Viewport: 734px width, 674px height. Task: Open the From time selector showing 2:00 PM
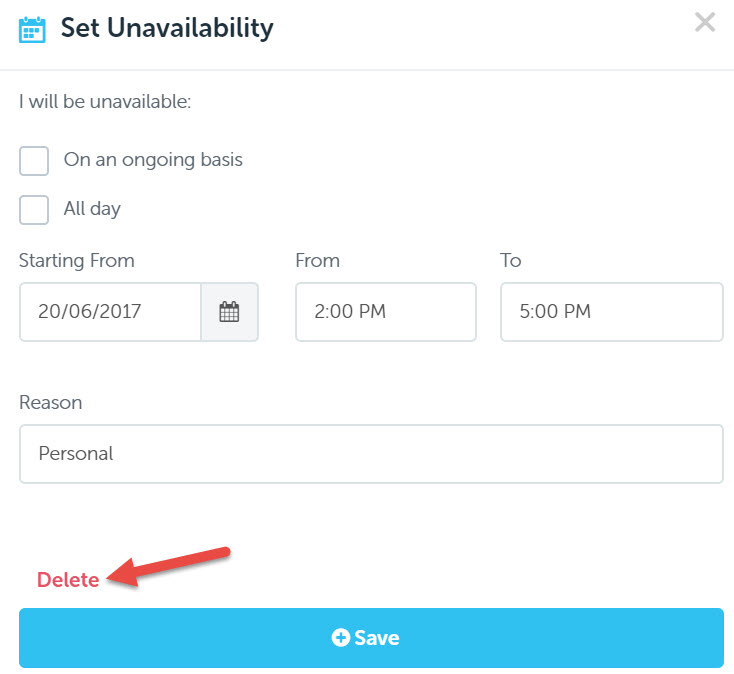(386, 312)
